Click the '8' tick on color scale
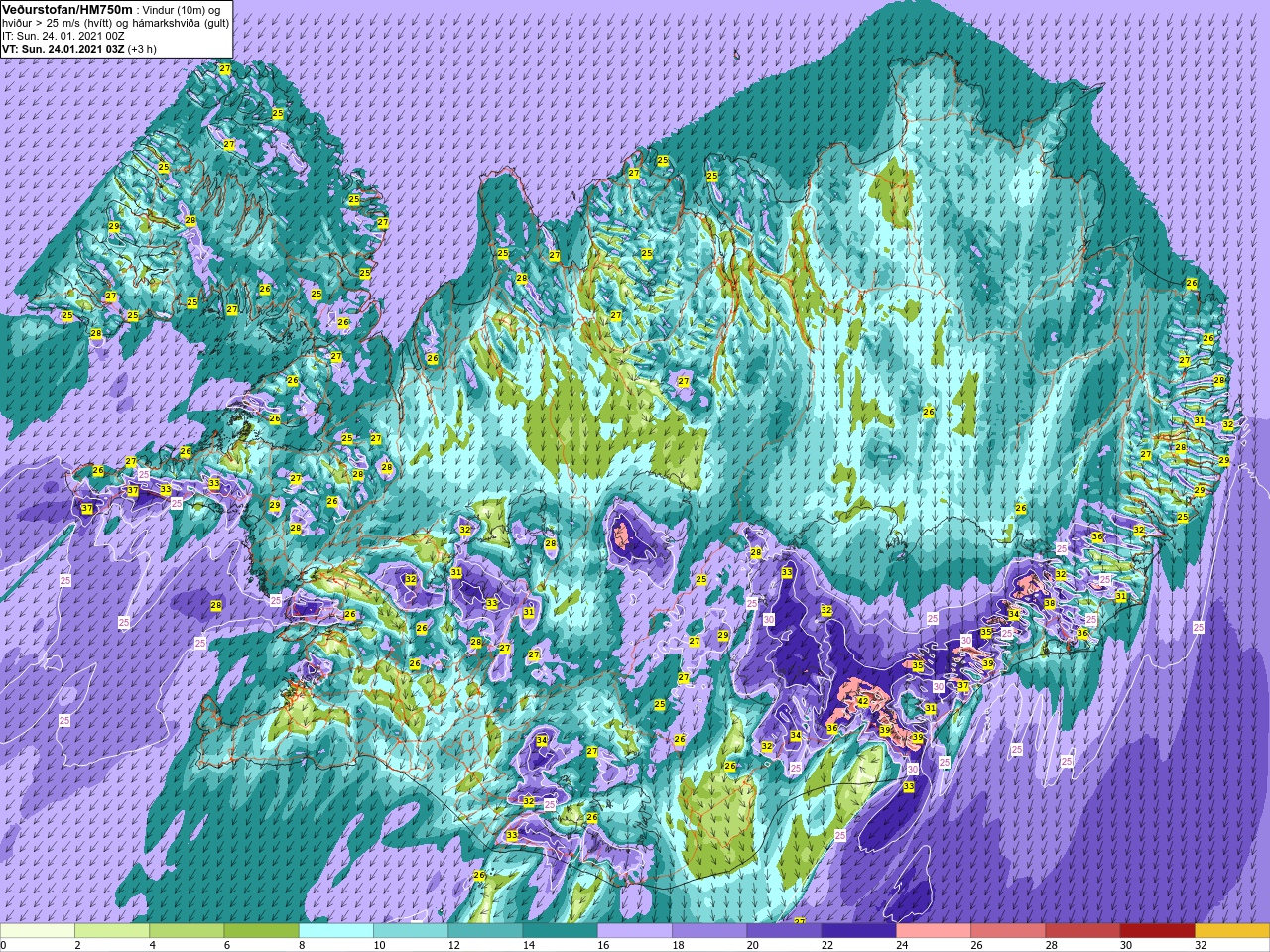 coord(300,945)
